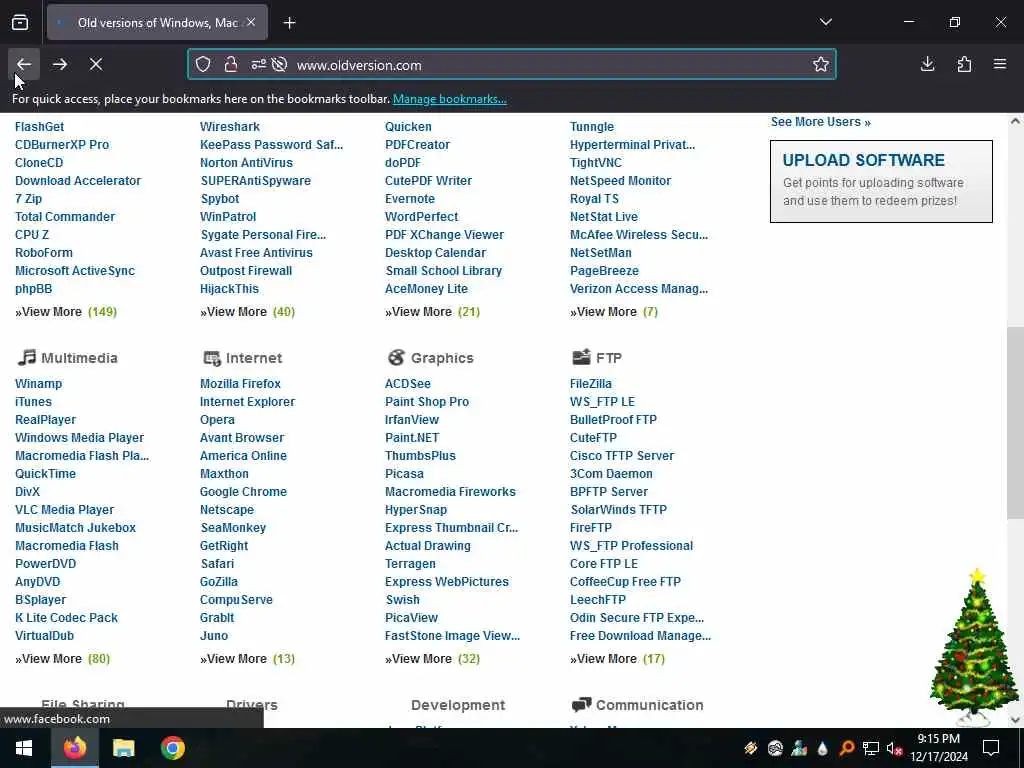Click the page vertical scrollbar thumb
Image resolution: width=1024 pixels, height=768 pixels.
point(1015,423)
